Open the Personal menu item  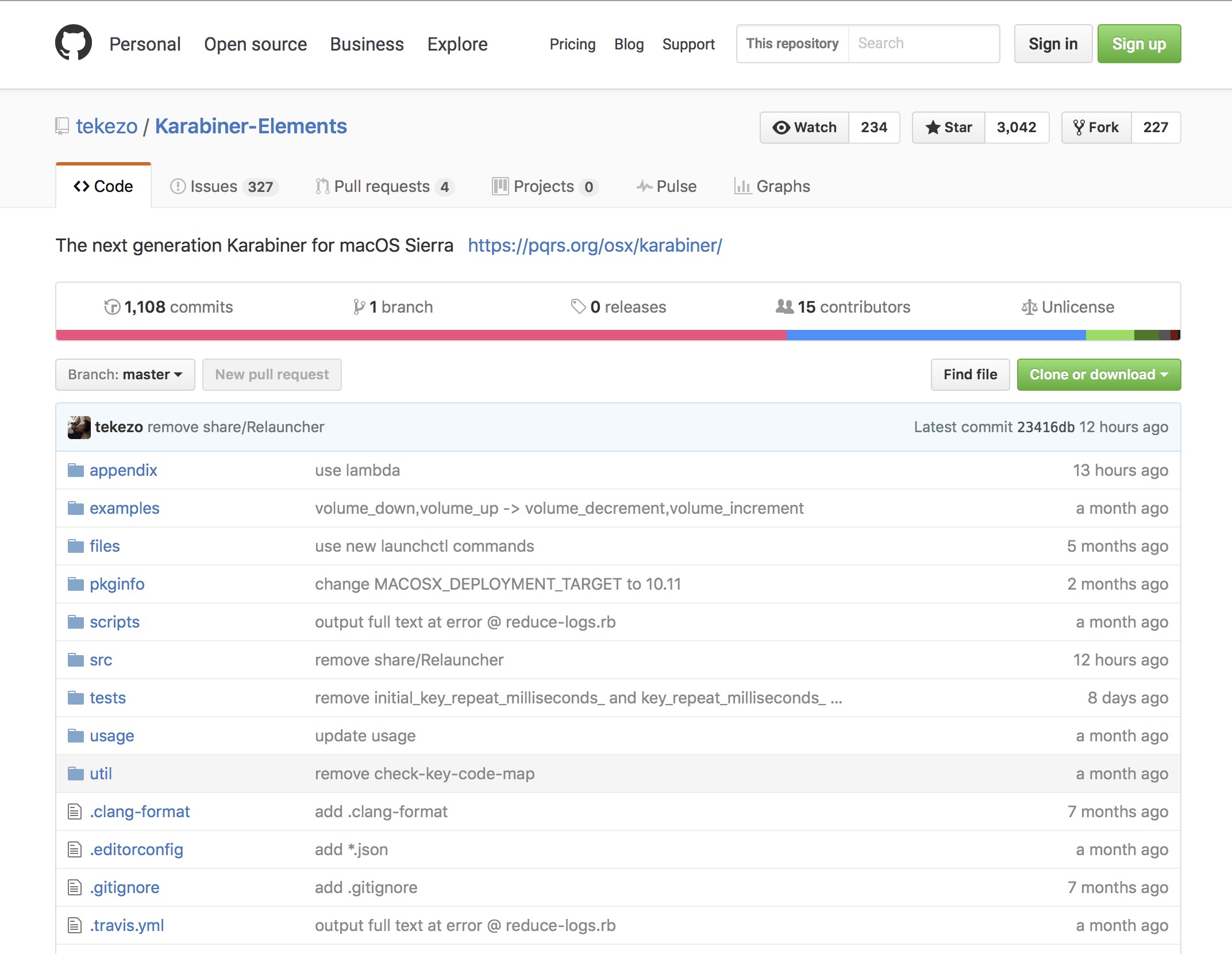[145, 44]
